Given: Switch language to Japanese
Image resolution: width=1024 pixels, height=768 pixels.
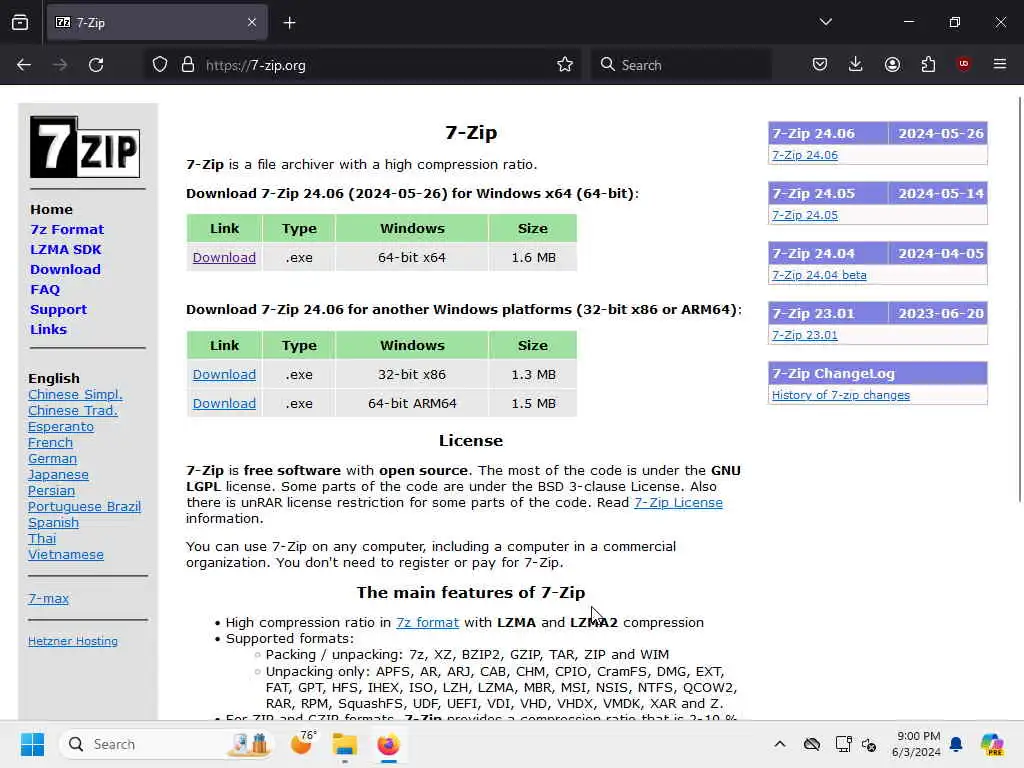Looking at the screenshot, I should [58, 475].
